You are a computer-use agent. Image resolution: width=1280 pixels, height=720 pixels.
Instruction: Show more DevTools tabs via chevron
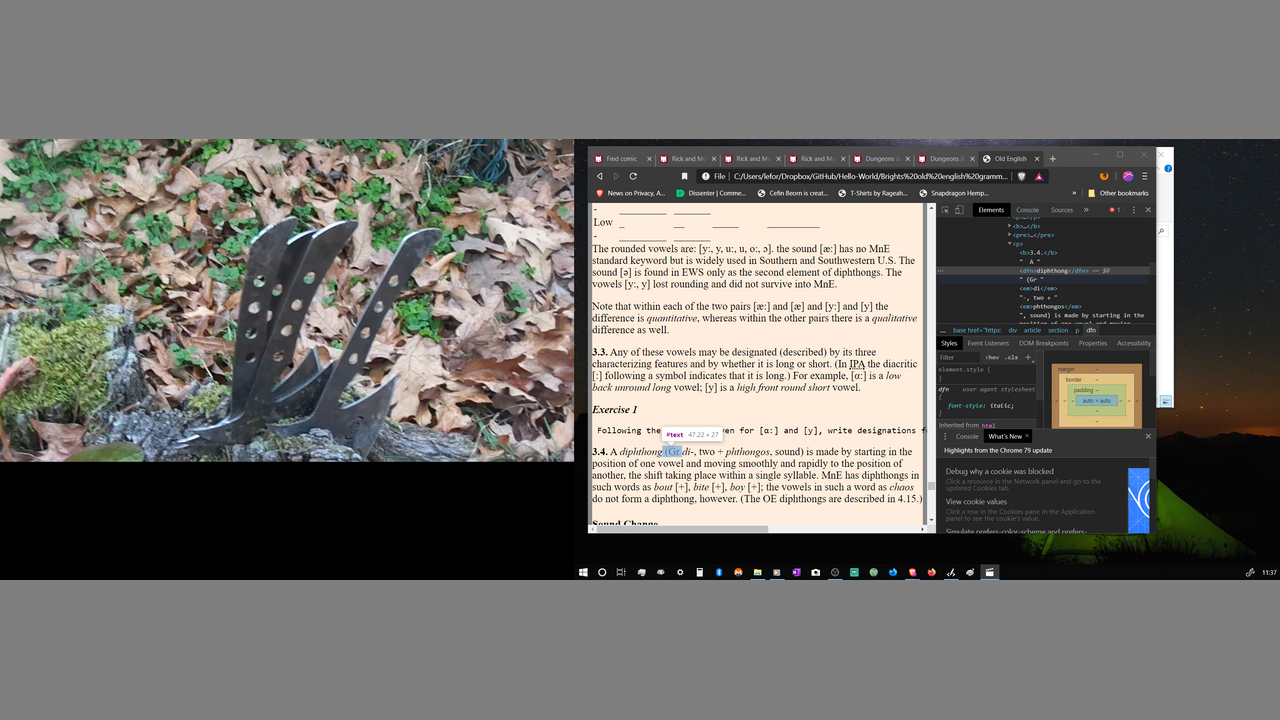click(1086, 210)
